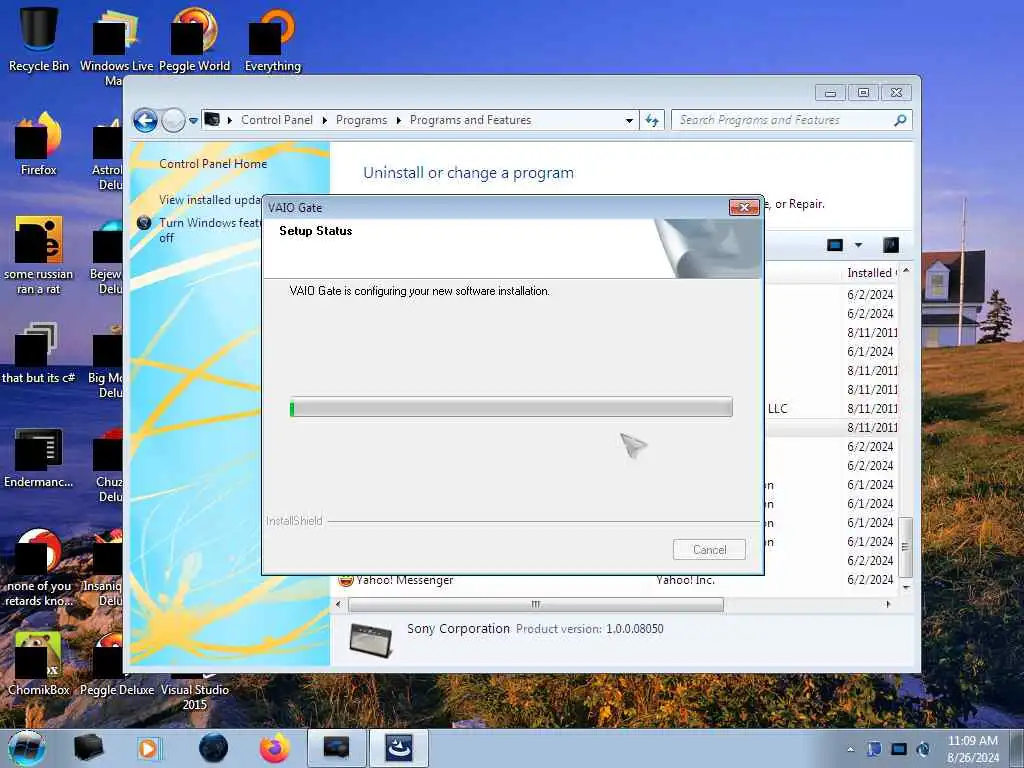
Task: Launch Firefox from the desktop
Action: point(39,144)
